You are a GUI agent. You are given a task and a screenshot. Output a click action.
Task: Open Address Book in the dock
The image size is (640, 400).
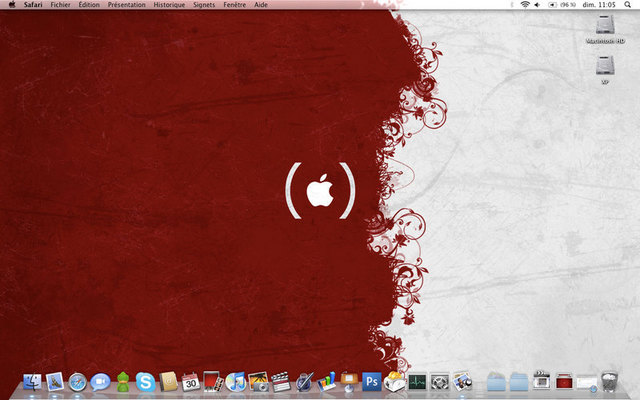168,382
